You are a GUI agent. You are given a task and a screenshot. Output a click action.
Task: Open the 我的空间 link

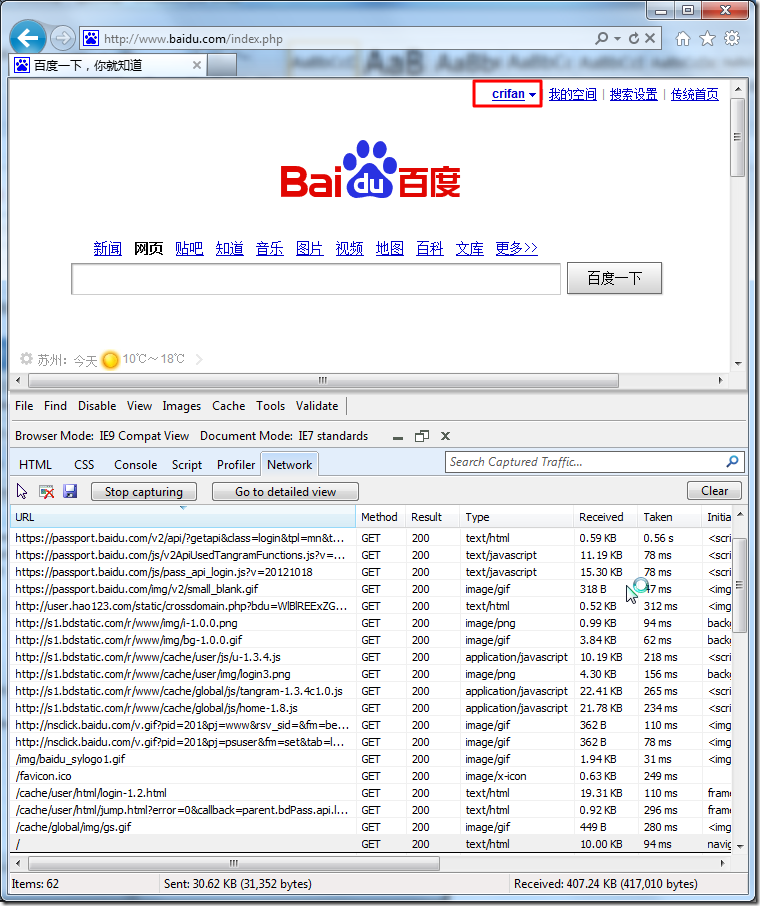tap(572, 94)
